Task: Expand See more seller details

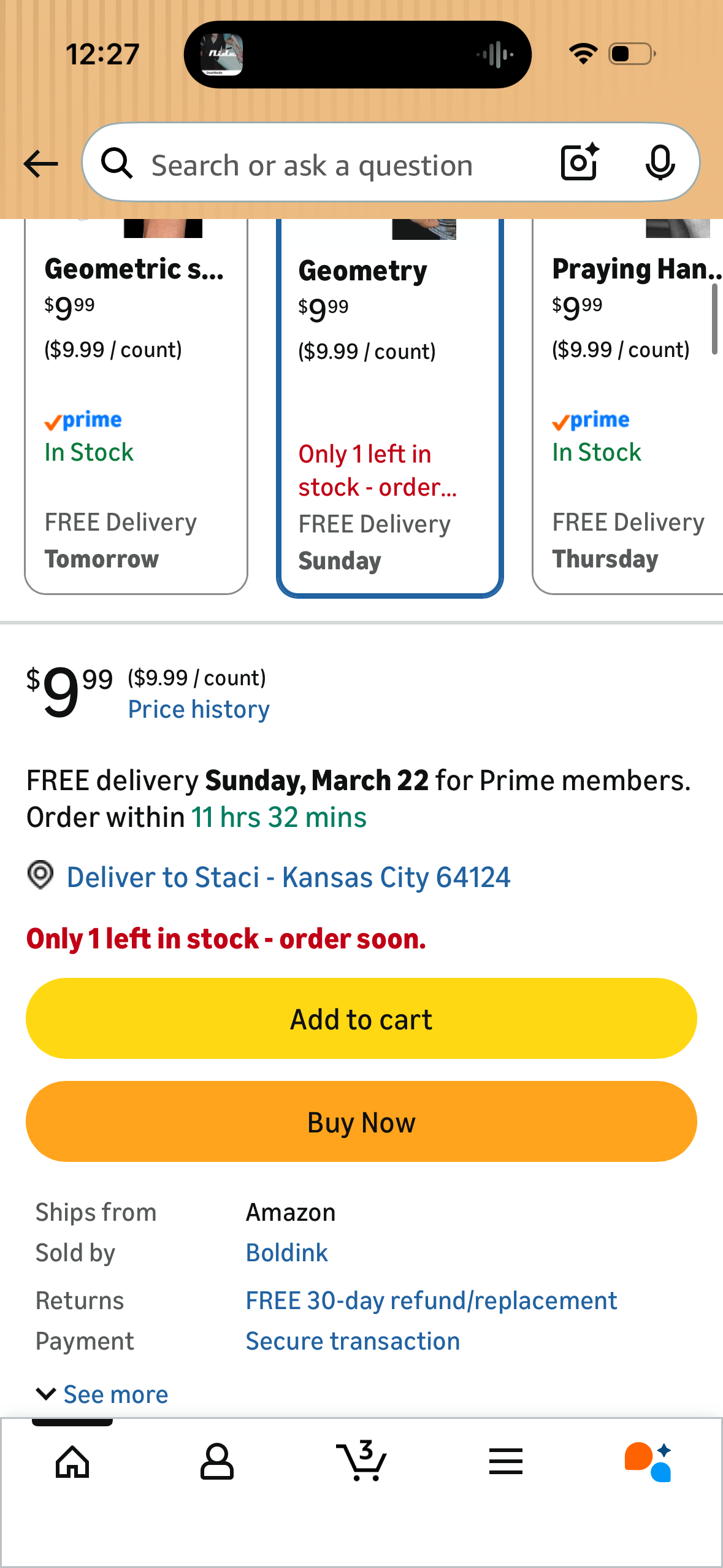Action: [x=102, y=1394]
